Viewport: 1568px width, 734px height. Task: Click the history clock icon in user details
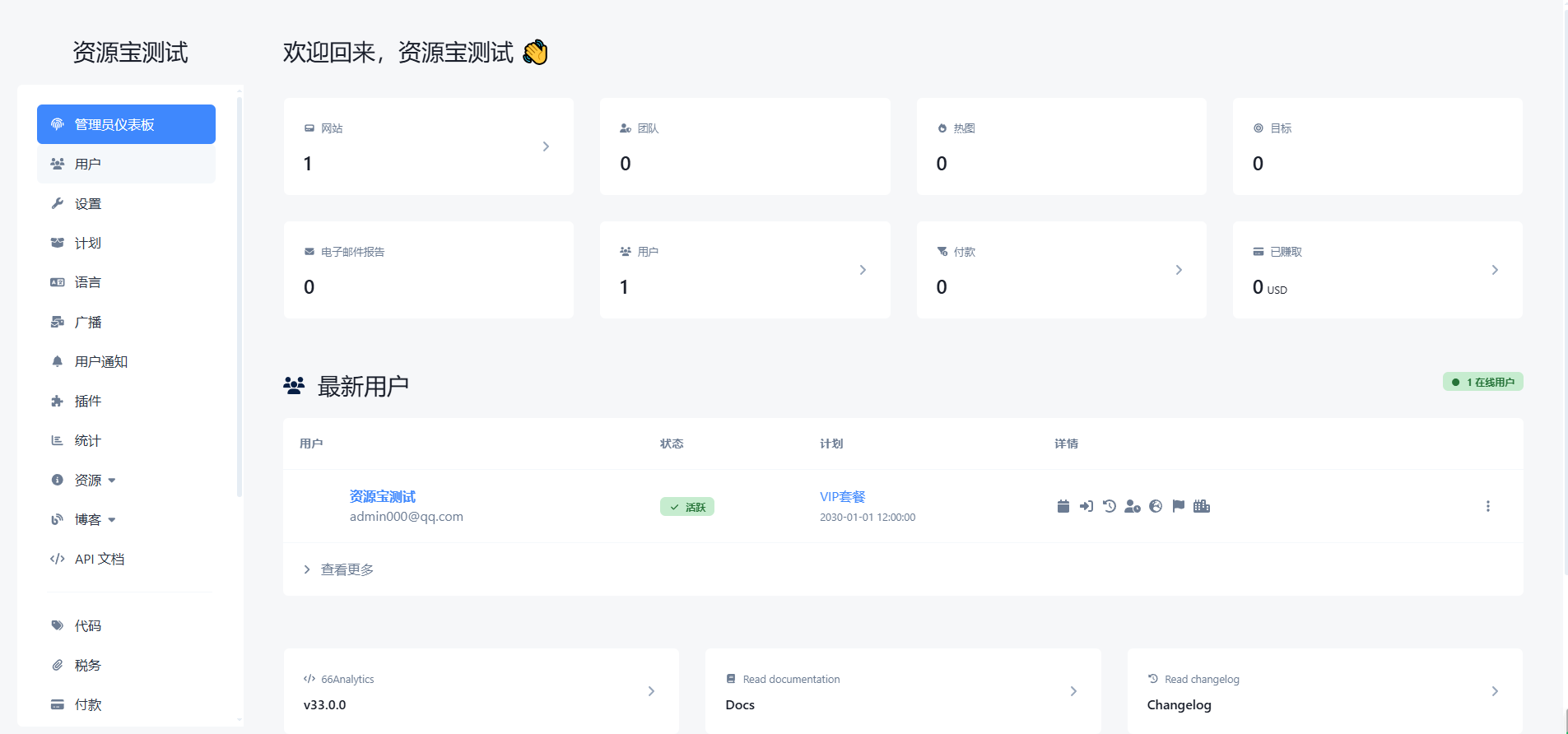(x=1110, y=506)
